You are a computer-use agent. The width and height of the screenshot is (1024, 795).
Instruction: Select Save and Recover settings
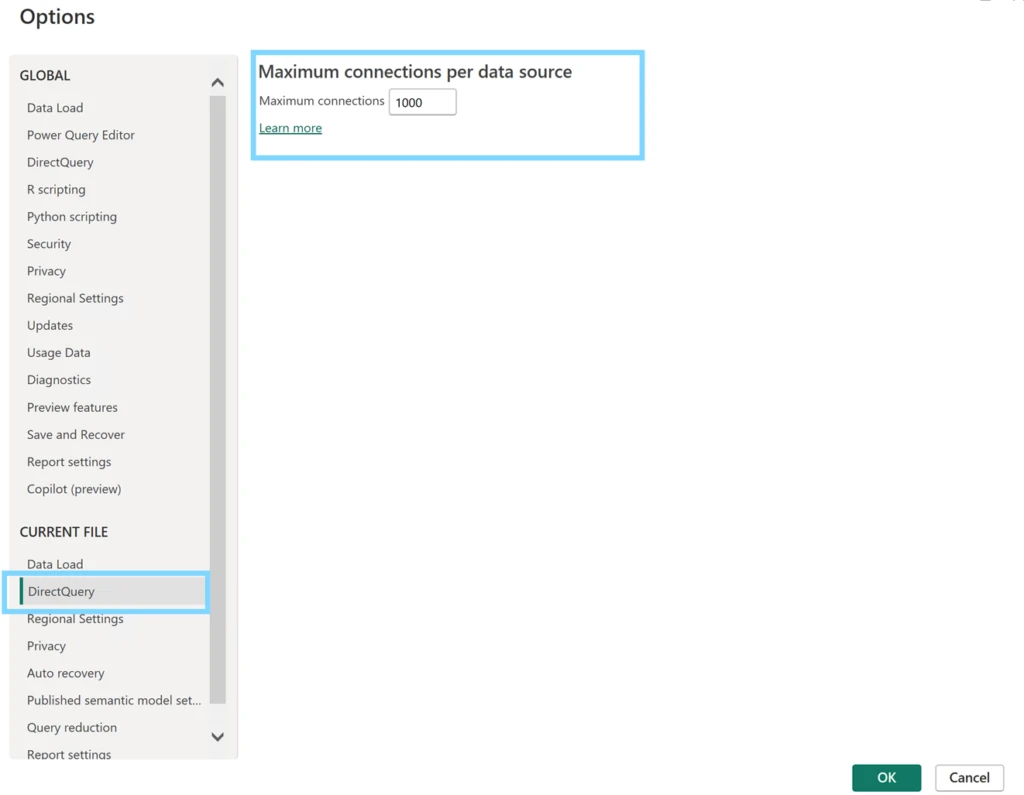click(75, 434)
